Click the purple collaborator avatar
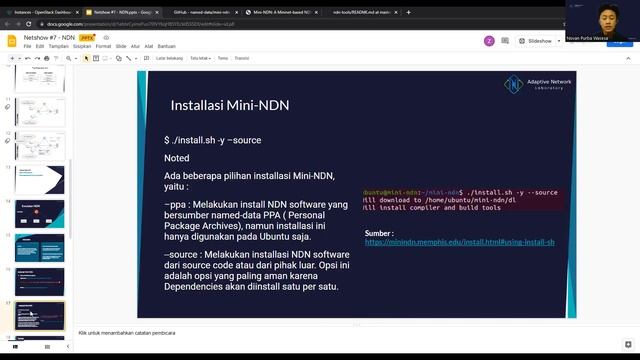The height and width of the screenshot is (360, 640). click(x=489, y=41)
